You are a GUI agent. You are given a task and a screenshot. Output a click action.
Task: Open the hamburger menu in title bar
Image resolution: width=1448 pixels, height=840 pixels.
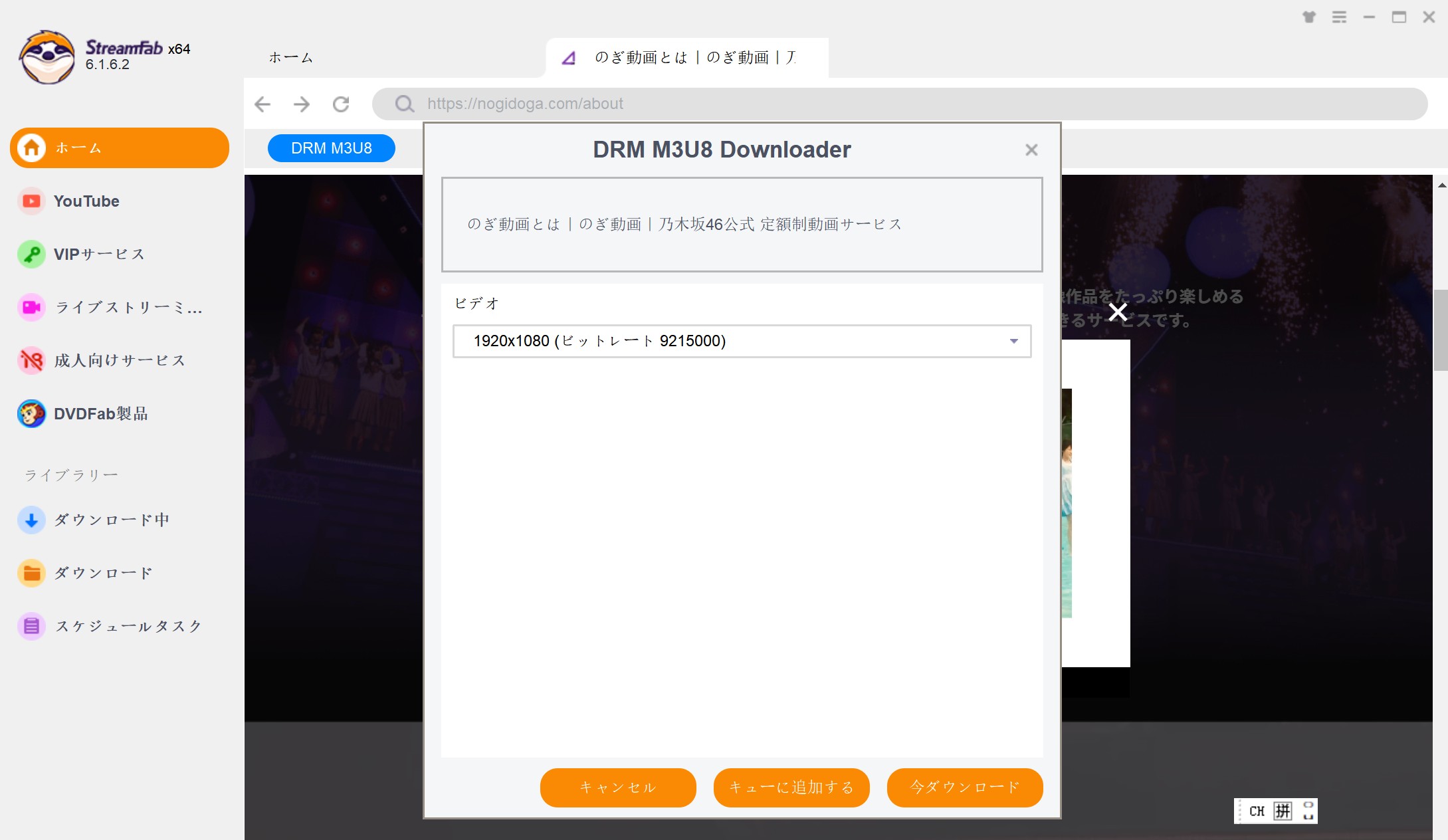pos(1340,17)
